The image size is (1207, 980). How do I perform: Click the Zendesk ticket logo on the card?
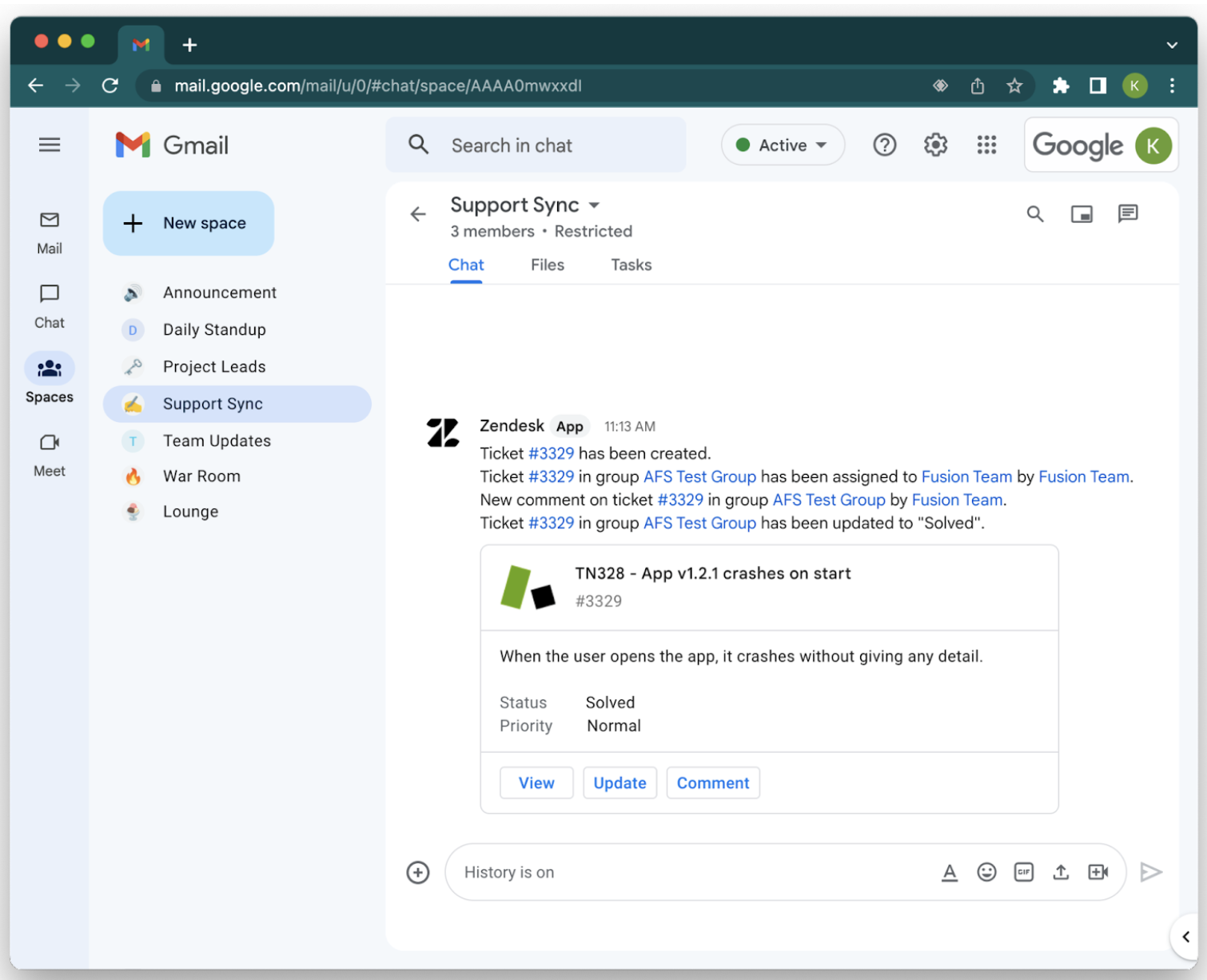coord(528,588)
